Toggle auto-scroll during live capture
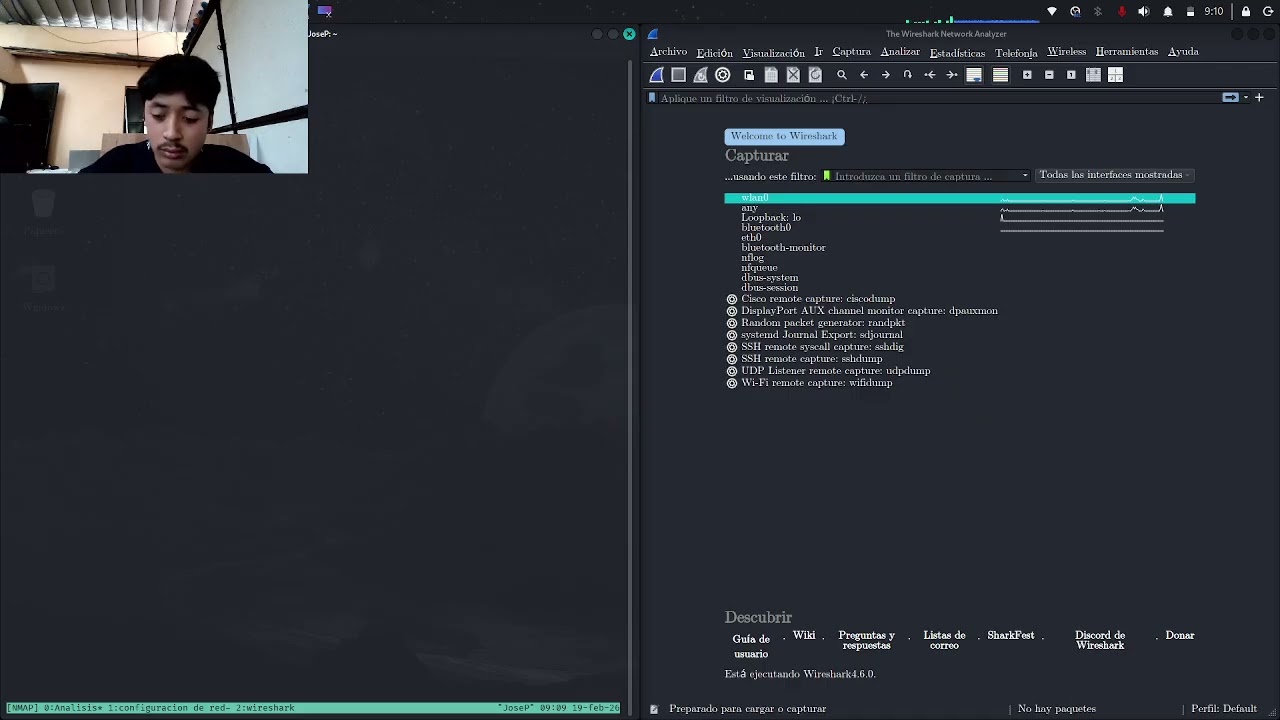 tap(974, 75)
